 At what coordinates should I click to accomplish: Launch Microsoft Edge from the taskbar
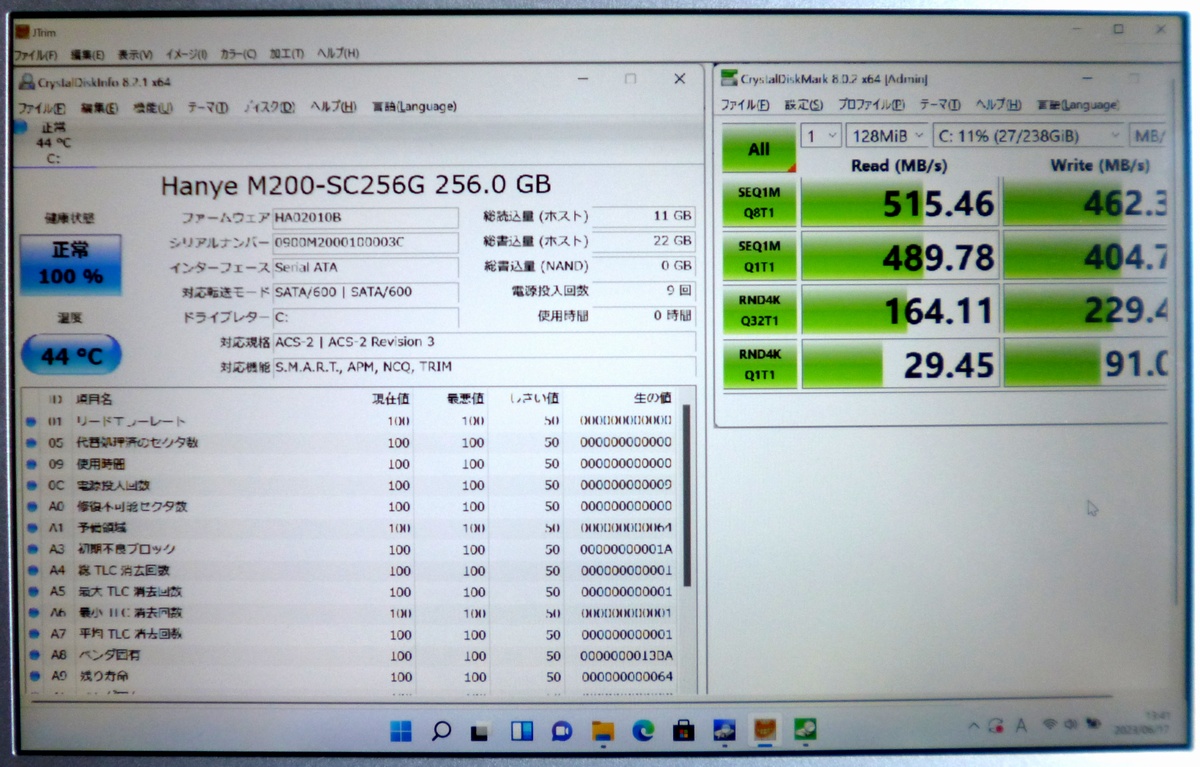(643, 731)
